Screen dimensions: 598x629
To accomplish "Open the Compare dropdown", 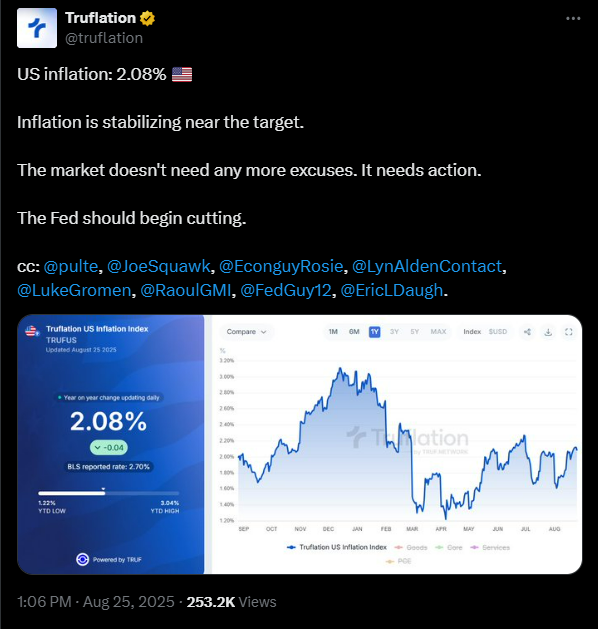I will tap(246, 332).
